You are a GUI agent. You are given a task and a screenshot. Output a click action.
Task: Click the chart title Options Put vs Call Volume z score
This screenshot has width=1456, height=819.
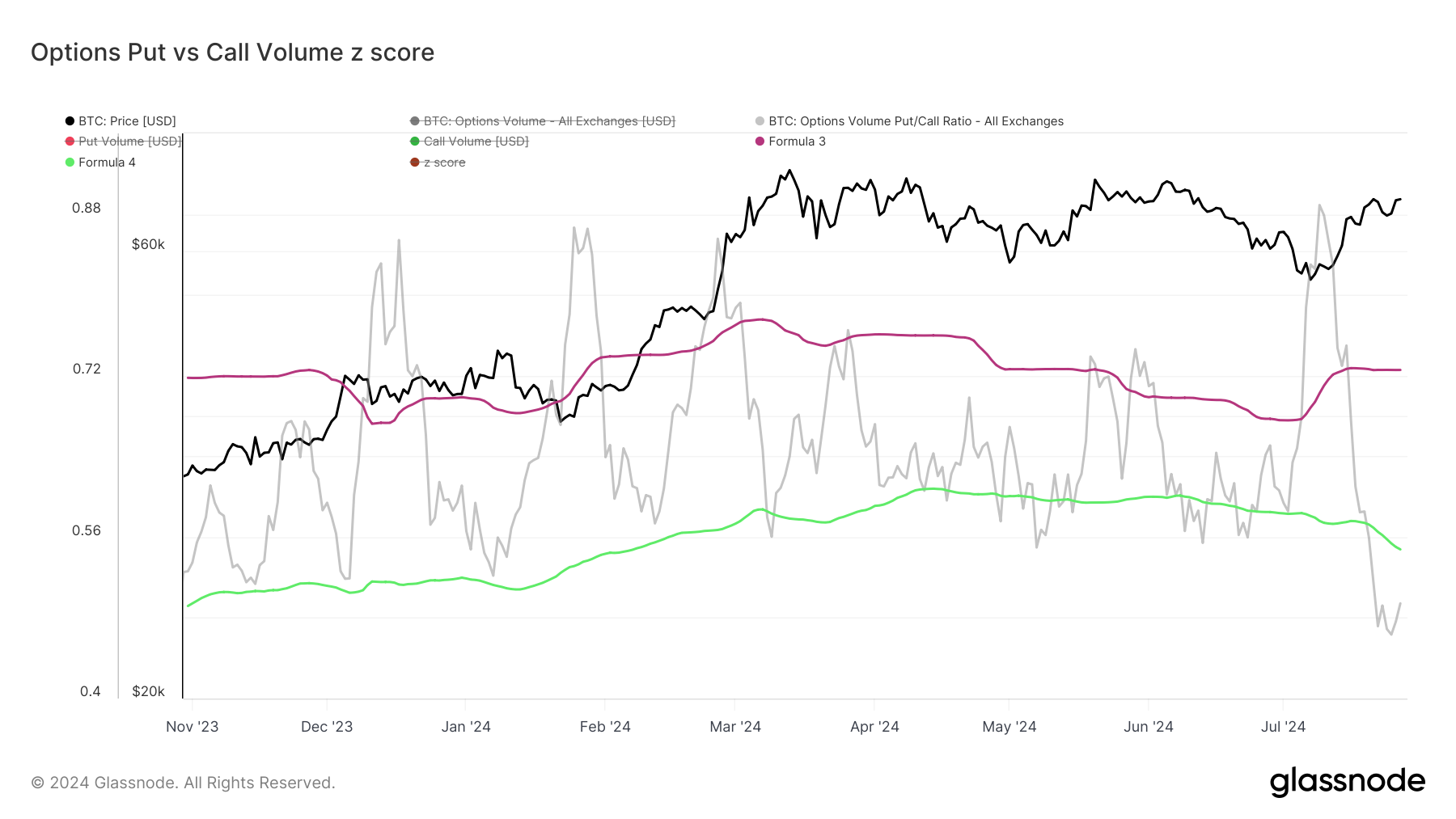(233, 53)
